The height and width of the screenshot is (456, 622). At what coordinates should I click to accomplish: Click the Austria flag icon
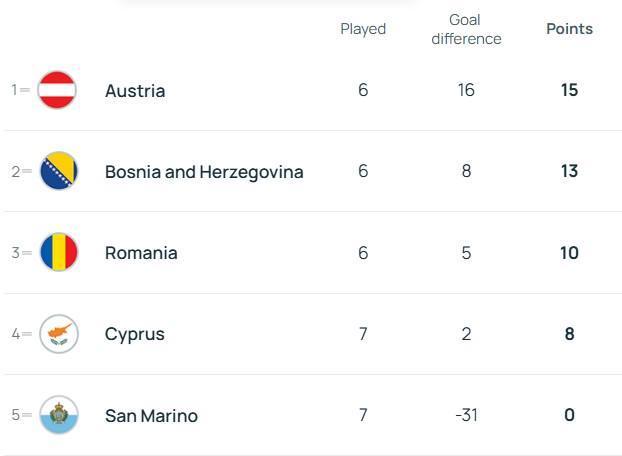pos(57,90)
